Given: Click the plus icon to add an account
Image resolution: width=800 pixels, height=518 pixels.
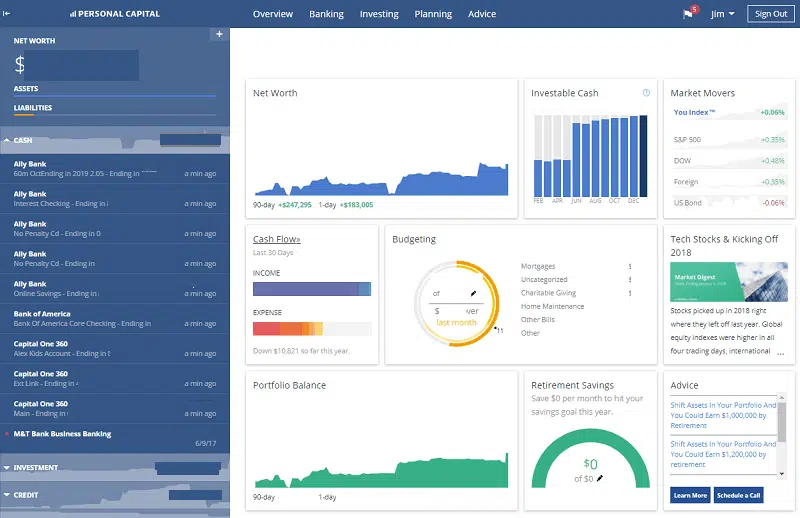Looking at the screenshot, I should pyautogui.click(x=219, y=34).
